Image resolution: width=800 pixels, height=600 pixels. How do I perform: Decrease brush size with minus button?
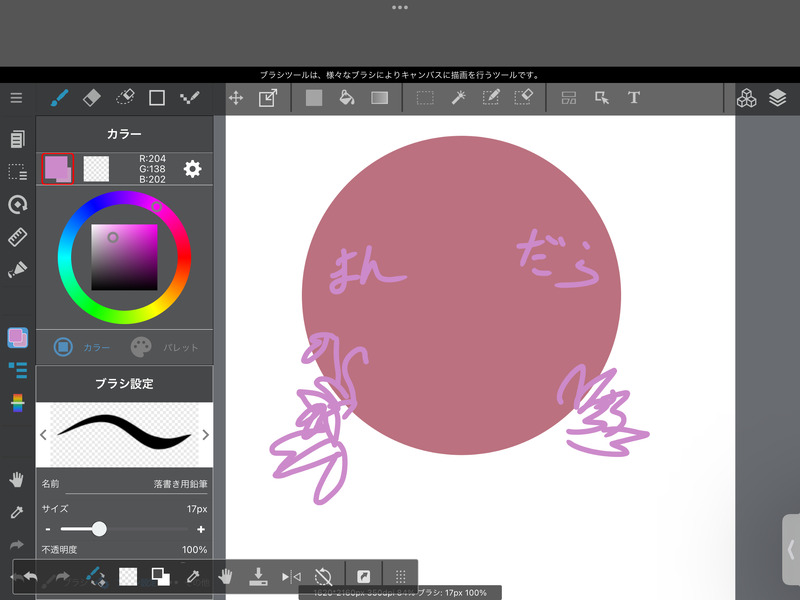[48, 530]
